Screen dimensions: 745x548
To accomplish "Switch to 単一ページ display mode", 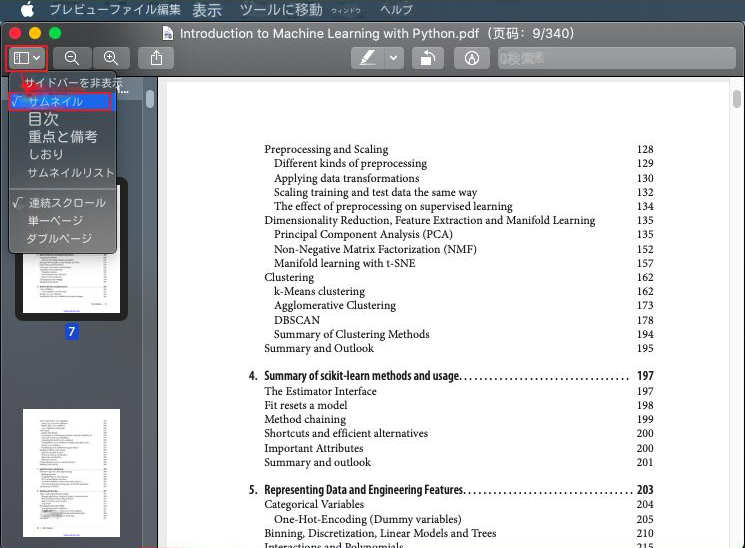I will (56, 220).
